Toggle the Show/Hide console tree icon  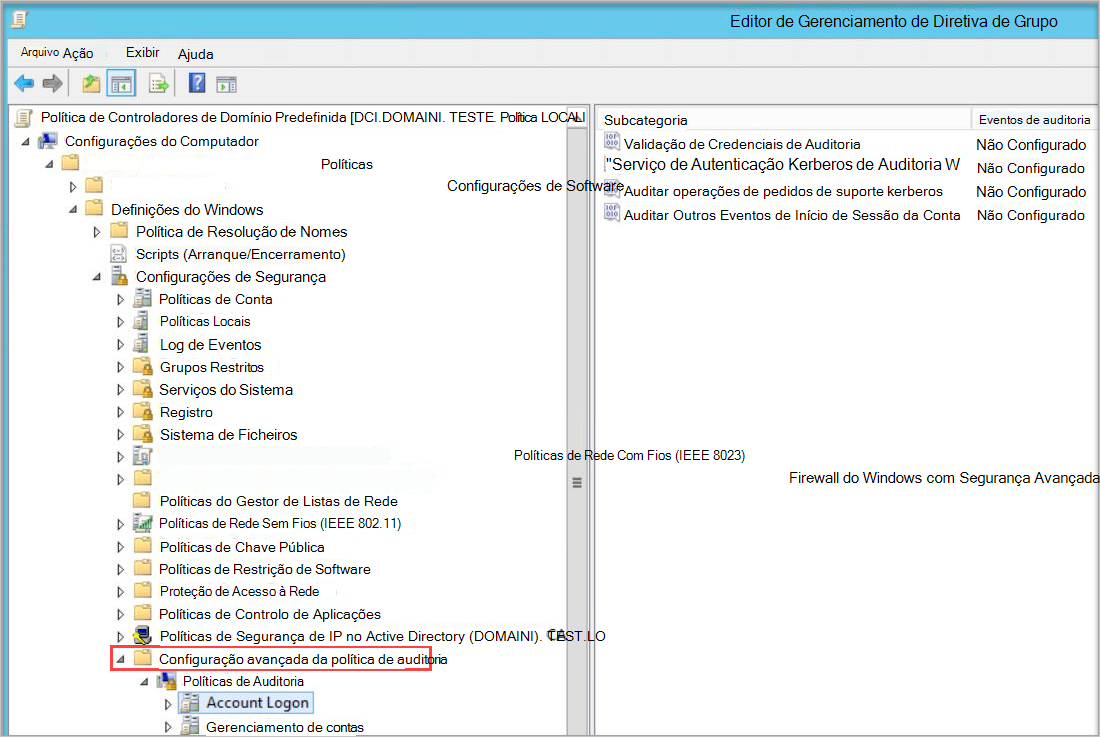pos(121,84)
